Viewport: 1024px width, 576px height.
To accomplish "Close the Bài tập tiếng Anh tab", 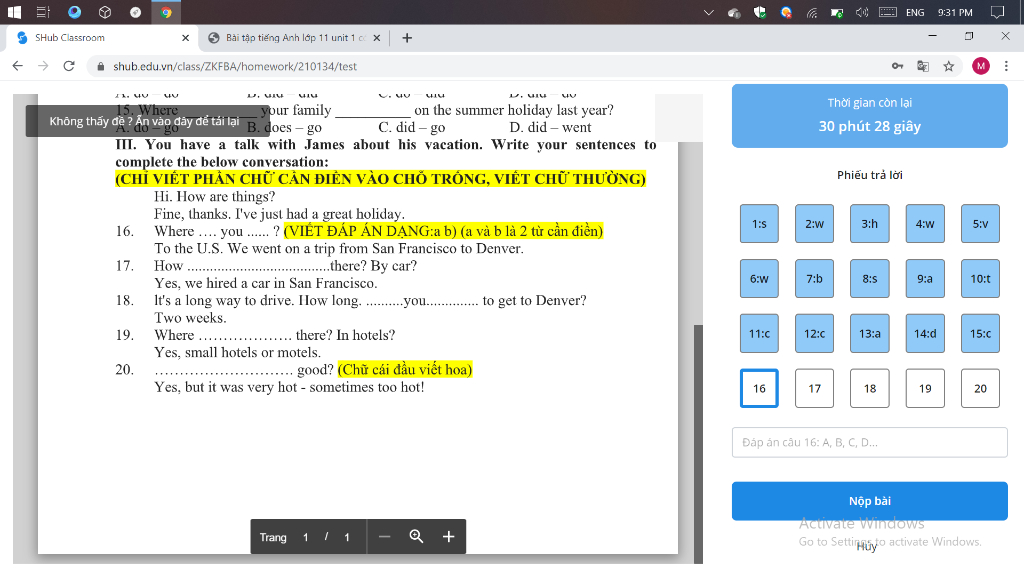I will pos(377,38).
